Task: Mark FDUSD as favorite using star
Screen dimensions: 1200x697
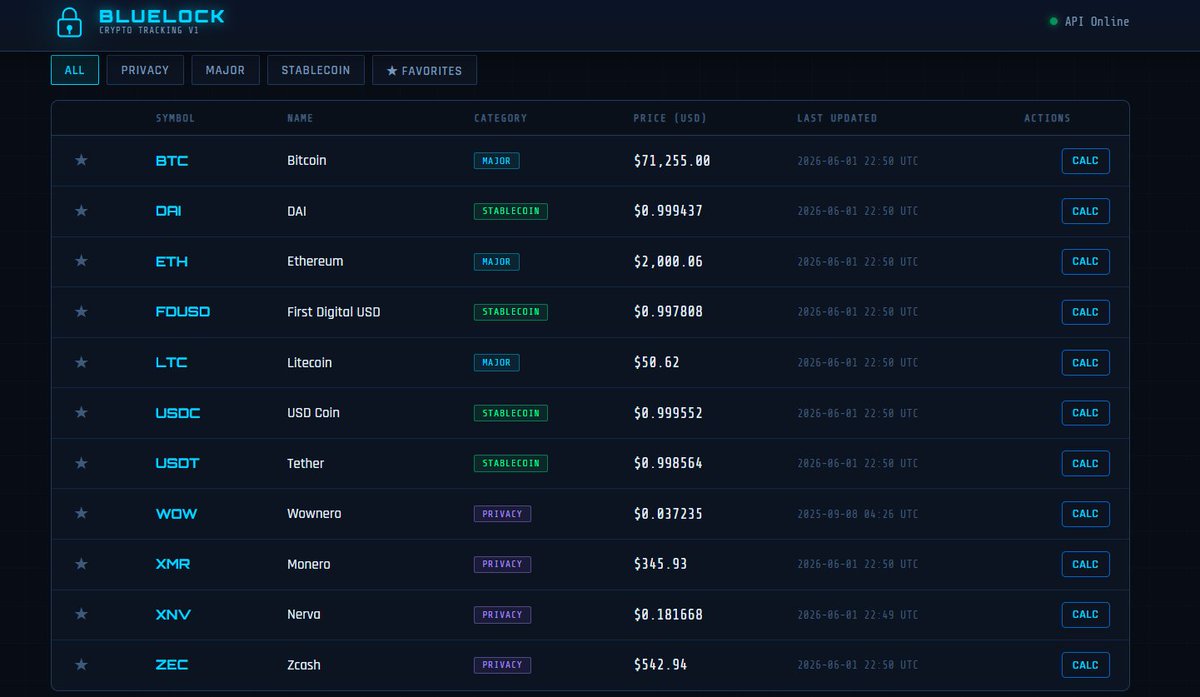Action: click(81, 312)
